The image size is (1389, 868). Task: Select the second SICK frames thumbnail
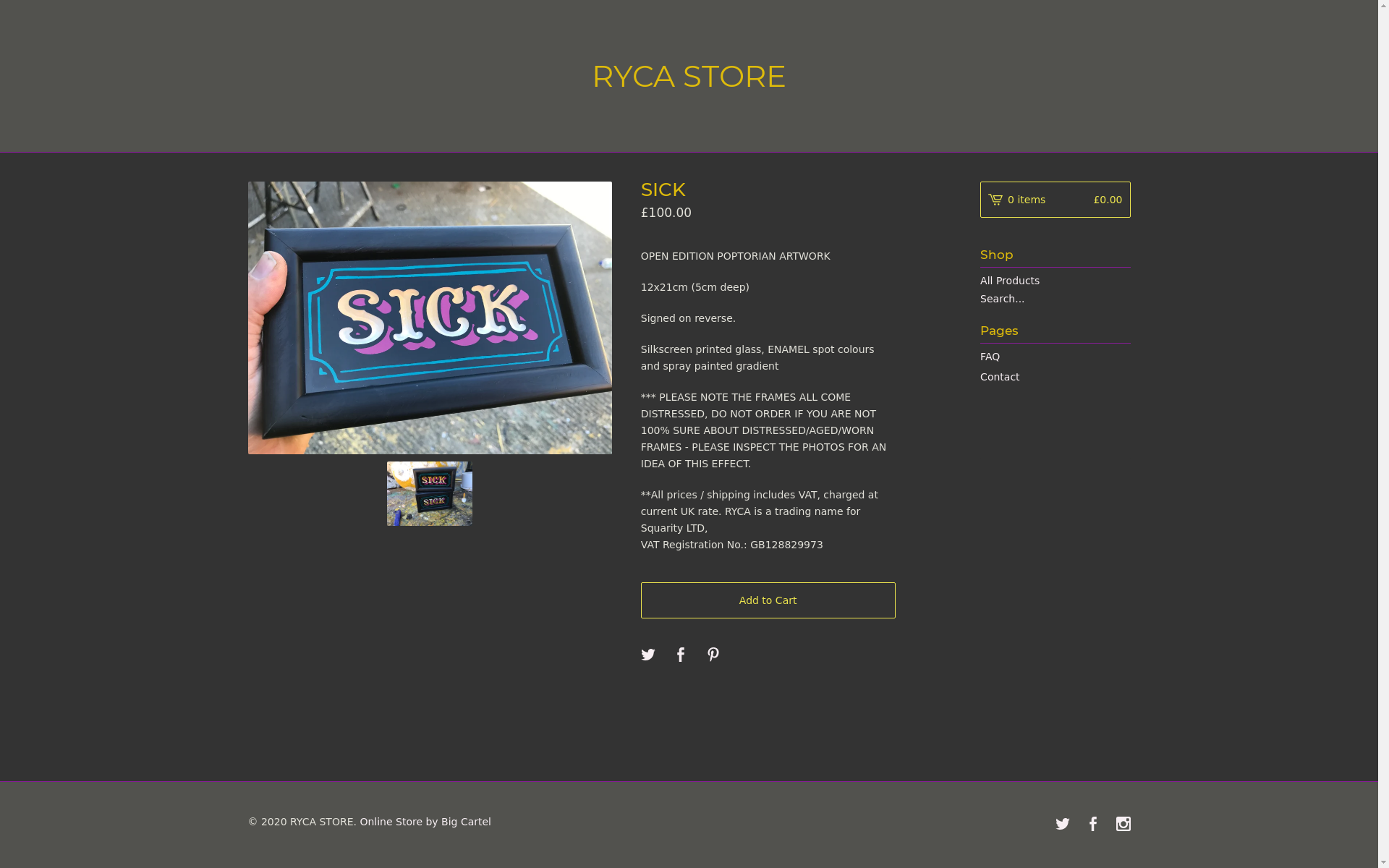tap(430, 493)
